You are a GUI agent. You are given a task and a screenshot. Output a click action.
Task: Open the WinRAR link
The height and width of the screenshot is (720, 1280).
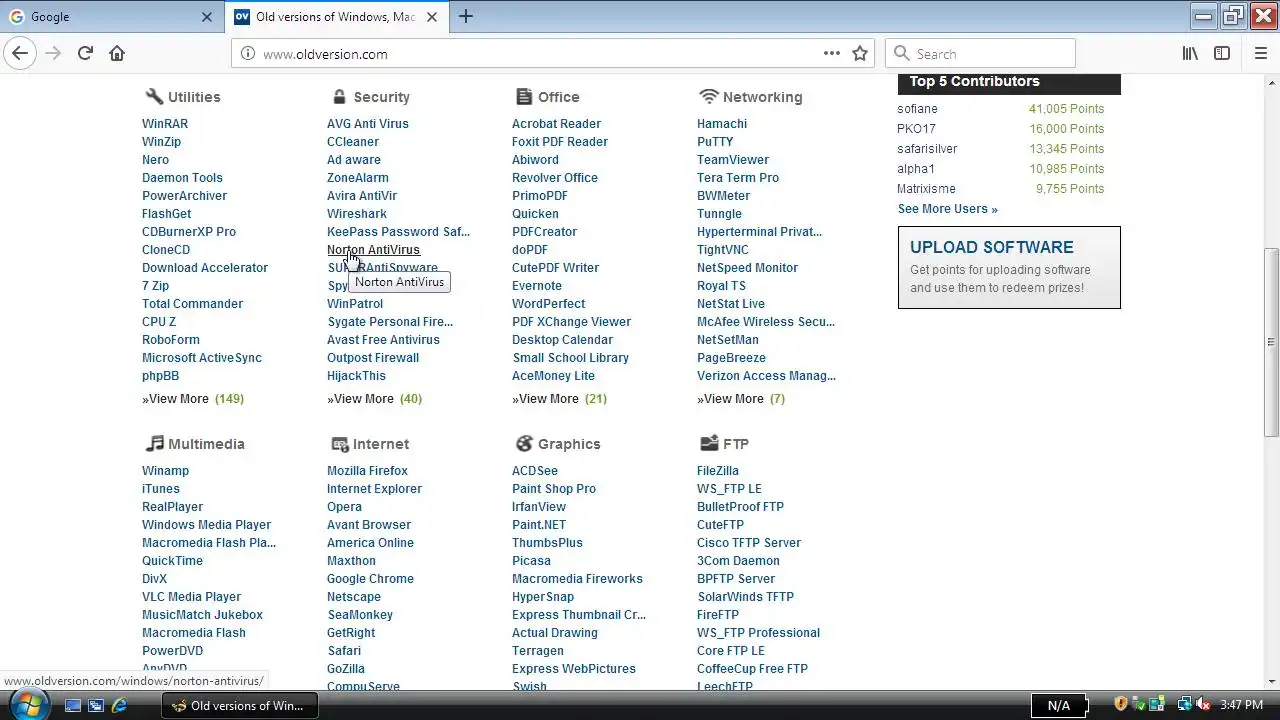click(x=165, y=124)
